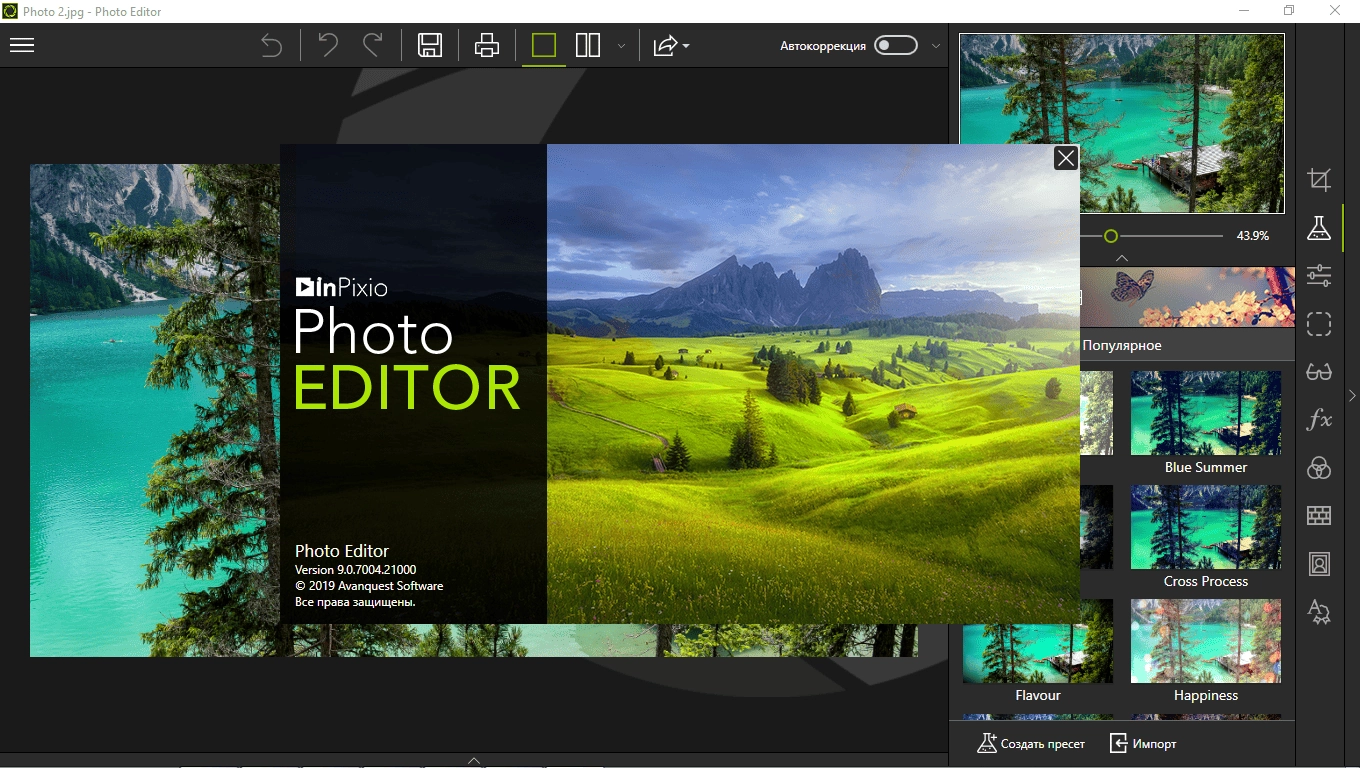The height and width of the screenshot is (768, 1360).
Task: Open the text and shapes tool
Action: click(1319, 612)
